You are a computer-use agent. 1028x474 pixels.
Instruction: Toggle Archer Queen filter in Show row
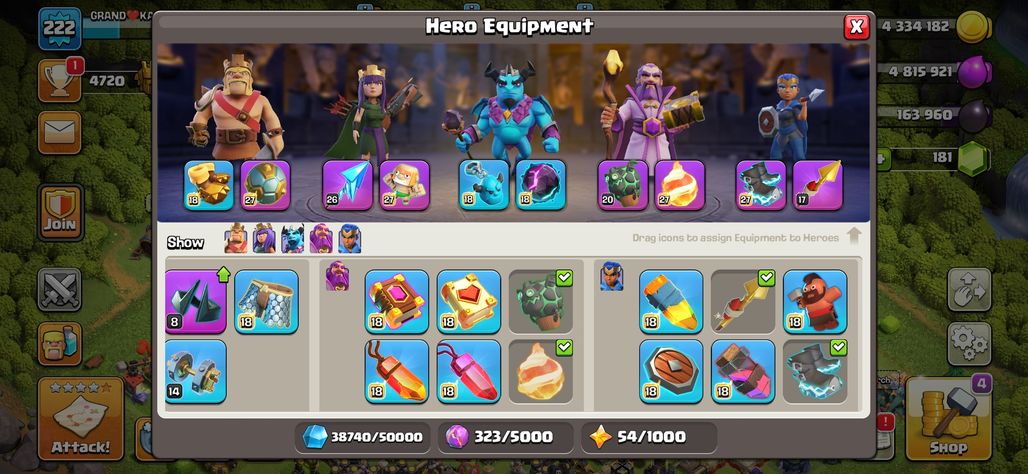tap(264, 239)
